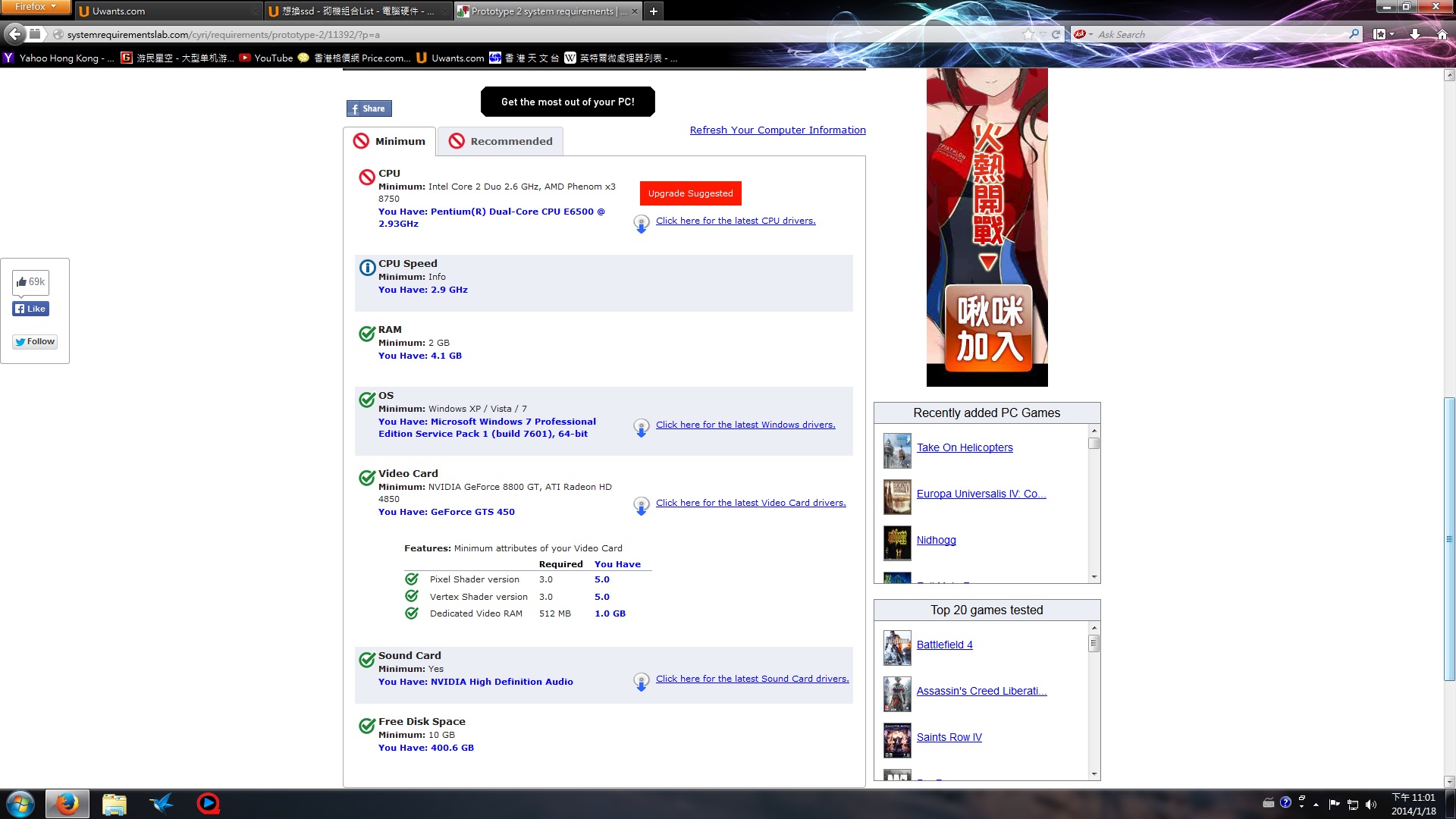This screenshot has height=819, width=1456.
Task: Click the 69k likes counter
Action: tap(31, 282)
